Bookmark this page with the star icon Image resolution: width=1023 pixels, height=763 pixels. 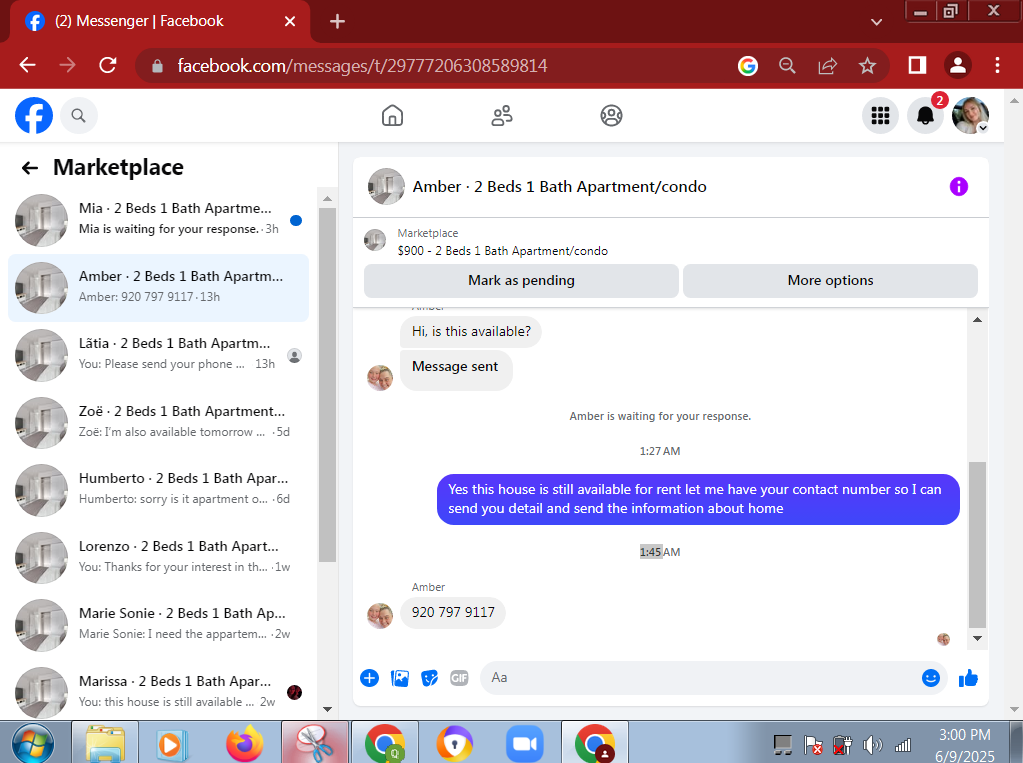click(867, 66)
